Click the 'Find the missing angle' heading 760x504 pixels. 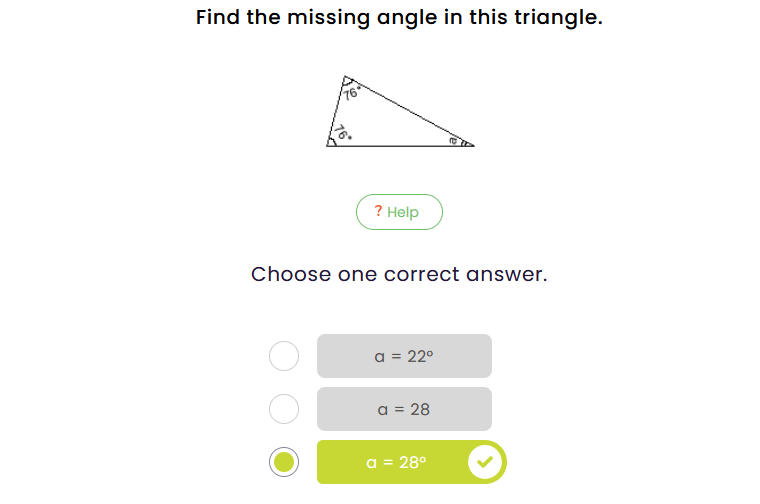tap(399, 18)
